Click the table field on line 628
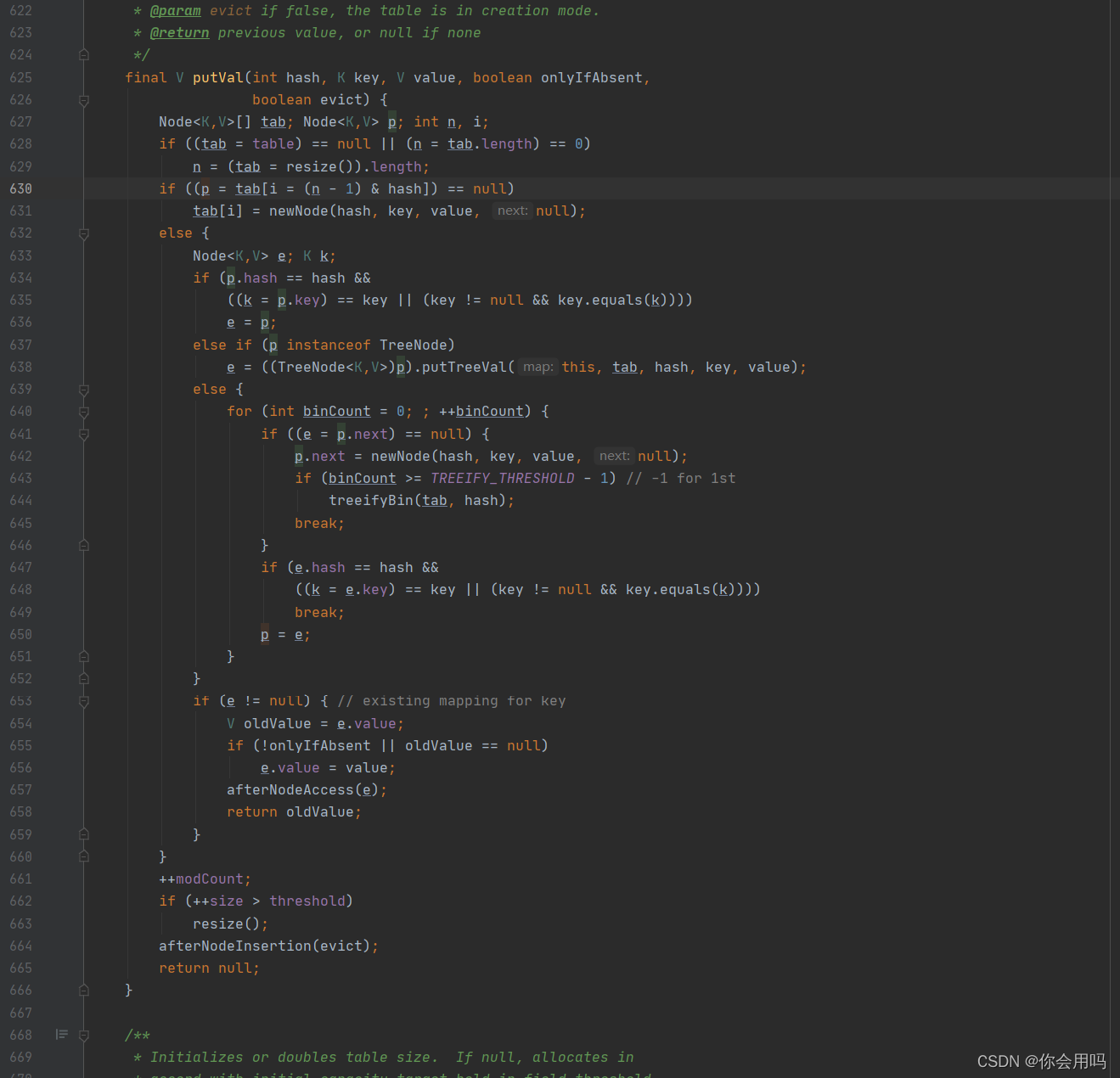1120x1078 pixels. [273, 143]
